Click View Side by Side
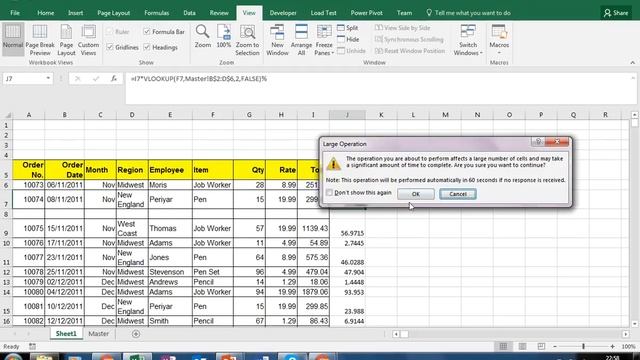 click(x=402, y=28)
